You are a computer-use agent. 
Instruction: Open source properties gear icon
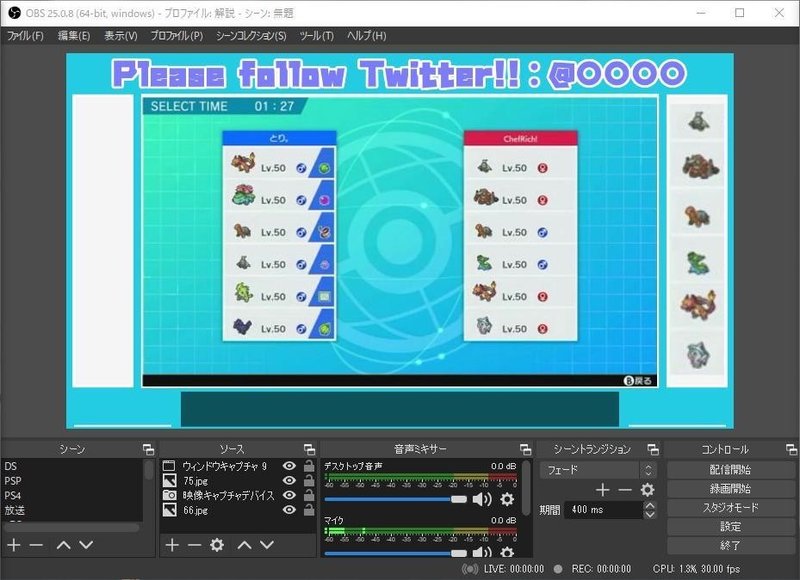pos(217,545)
